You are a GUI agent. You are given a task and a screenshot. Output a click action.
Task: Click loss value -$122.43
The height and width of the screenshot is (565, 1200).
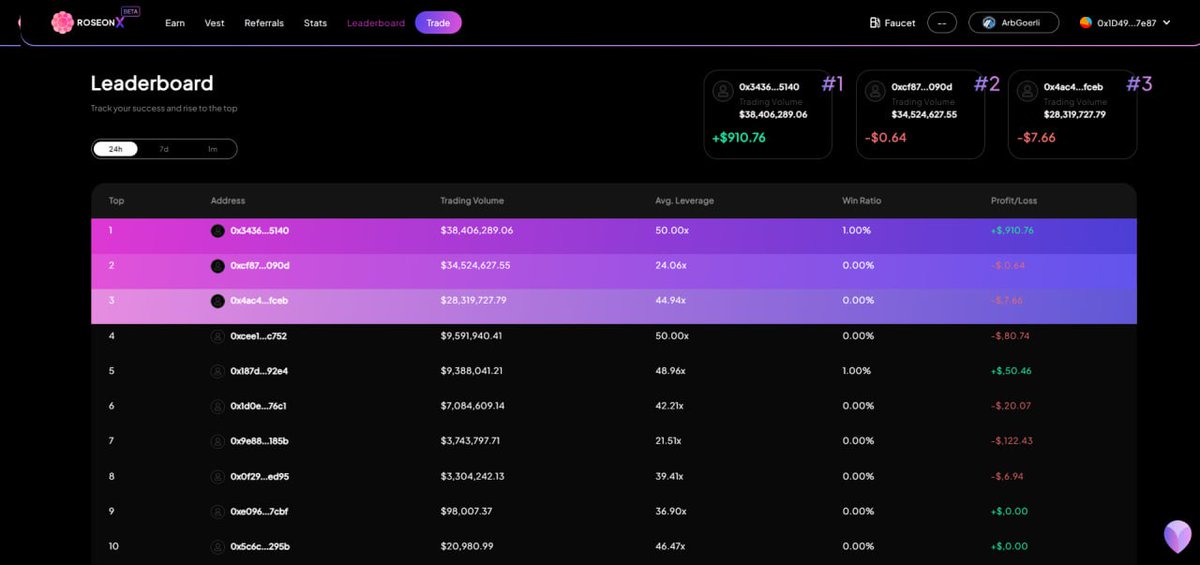pos(1012,441)
